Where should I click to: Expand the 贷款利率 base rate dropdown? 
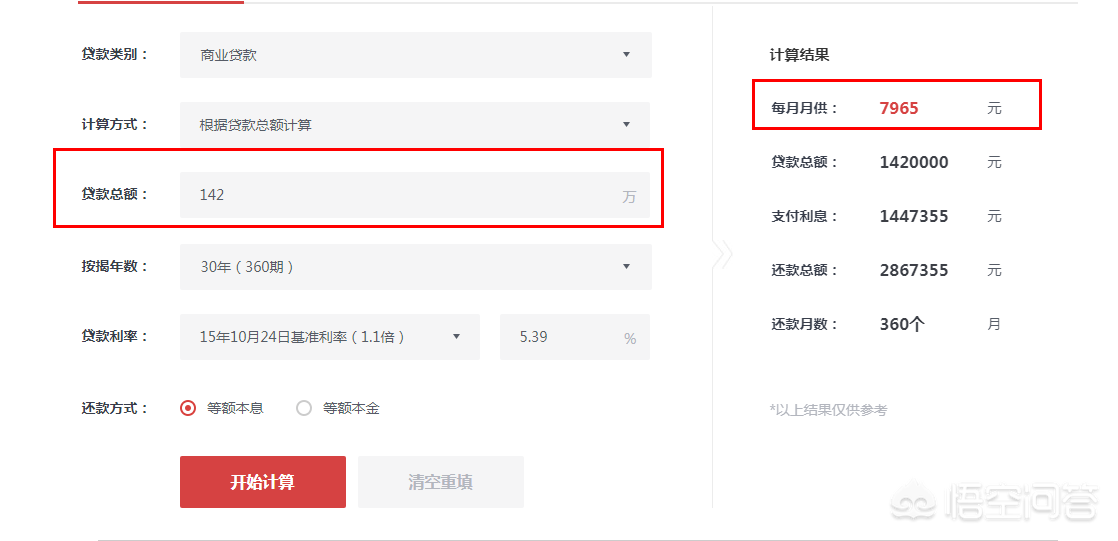point(329,337)
